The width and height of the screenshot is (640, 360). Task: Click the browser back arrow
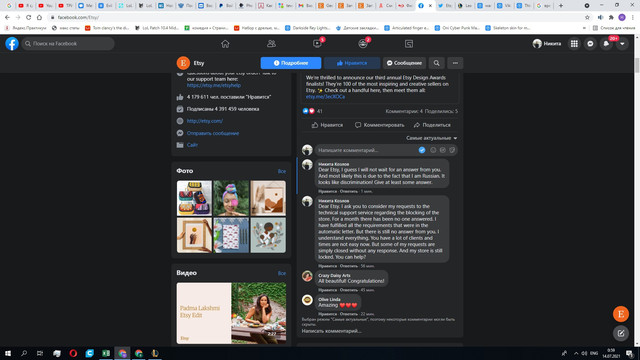7,17
